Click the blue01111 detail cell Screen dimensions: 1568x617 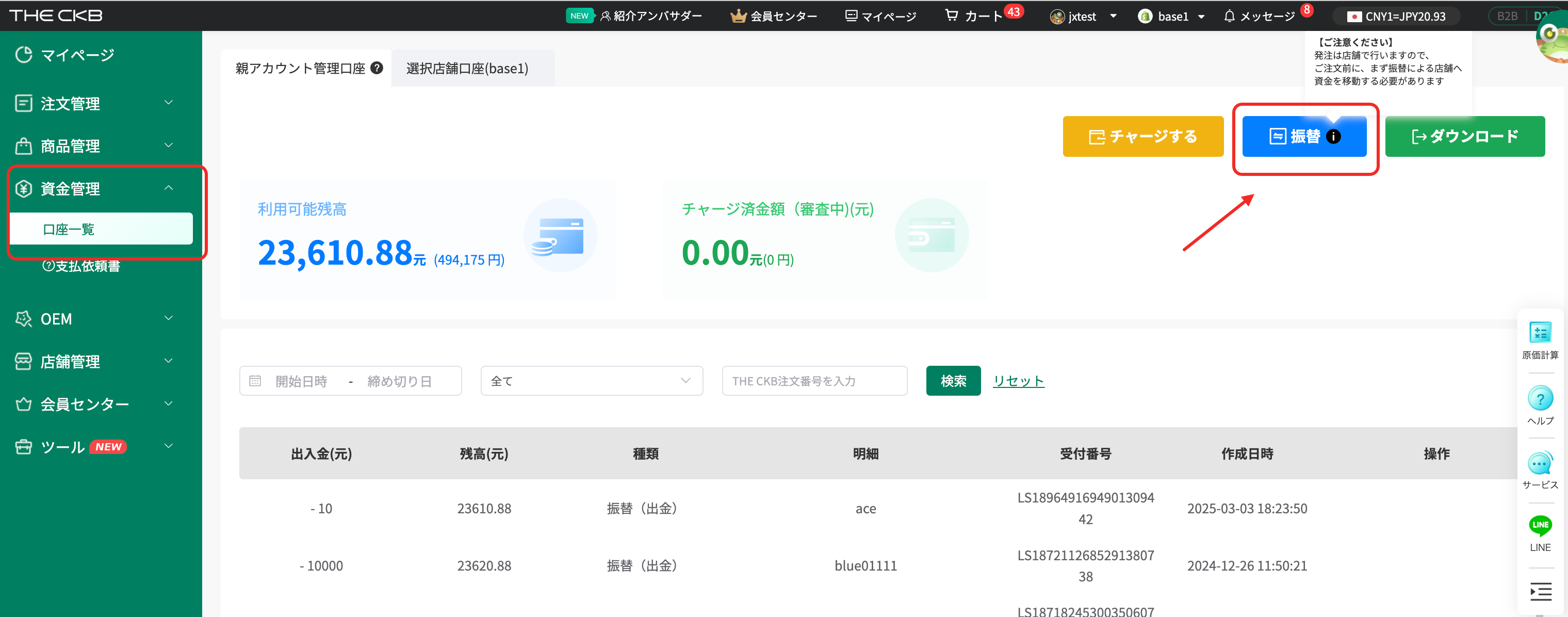(x=865, y=566)
